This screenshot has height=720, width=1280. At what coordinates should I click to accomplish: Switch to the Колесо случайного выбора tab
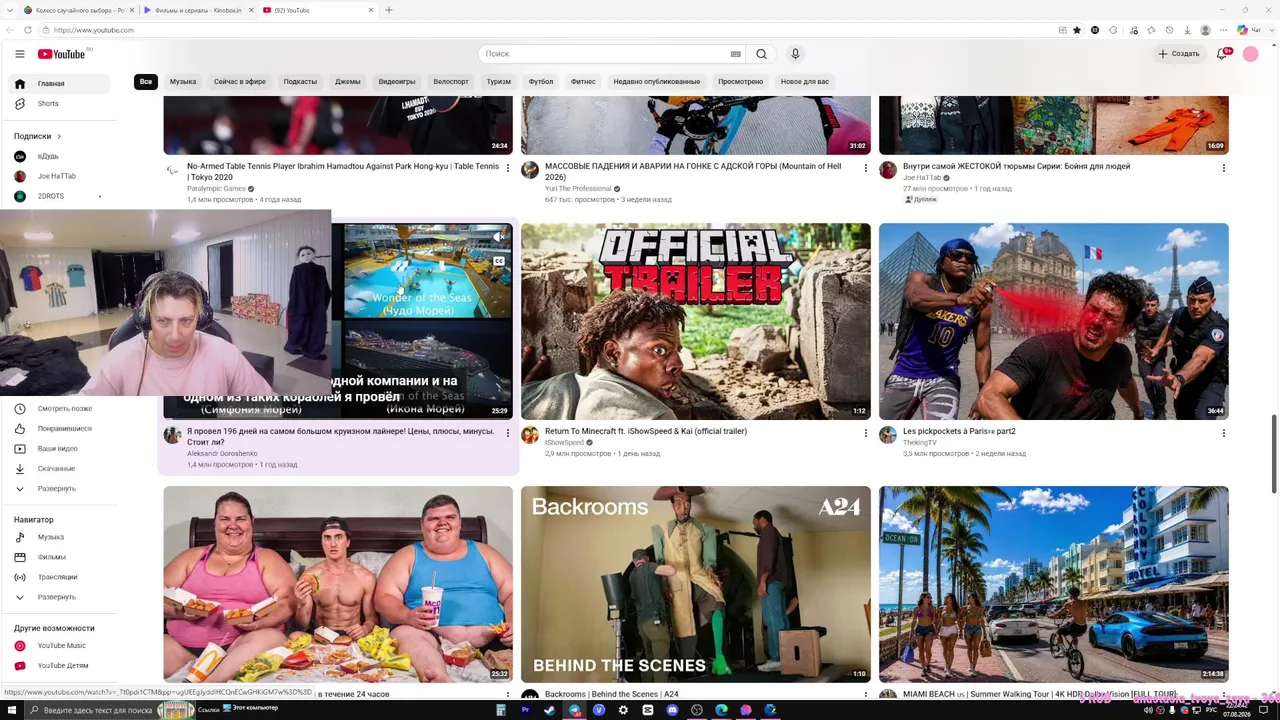[x=78, y=10]
